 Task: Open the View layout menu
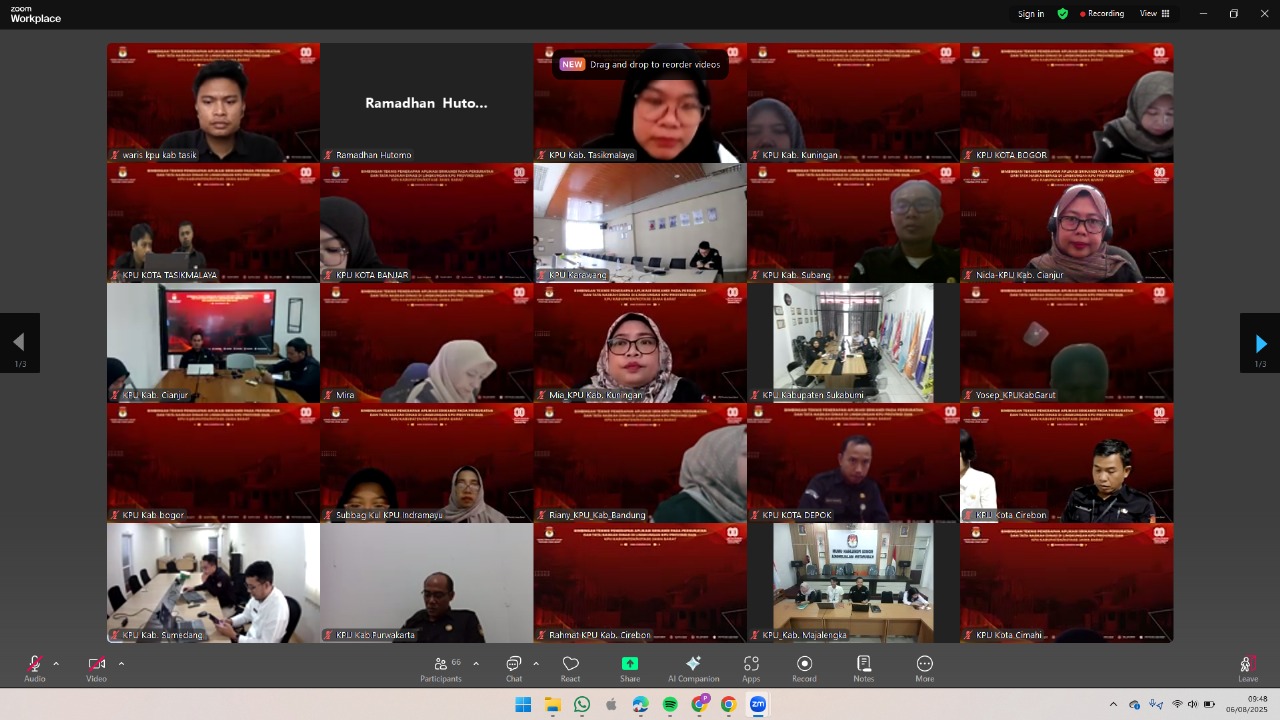[1155, 14]
